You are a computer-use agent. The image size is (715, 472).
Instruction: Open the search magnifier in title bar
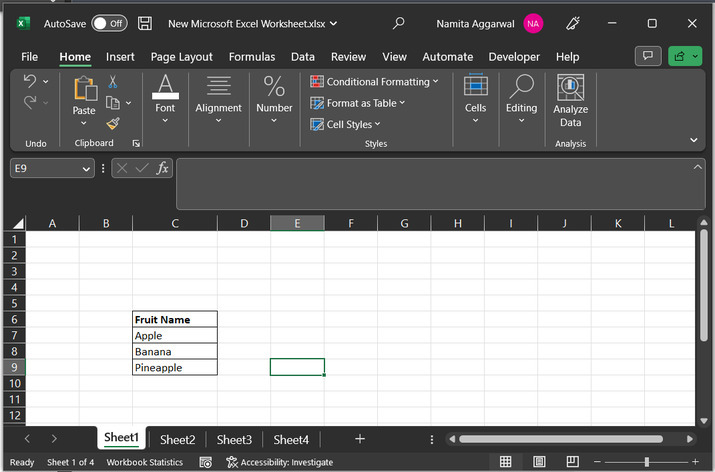pos(399,22)
